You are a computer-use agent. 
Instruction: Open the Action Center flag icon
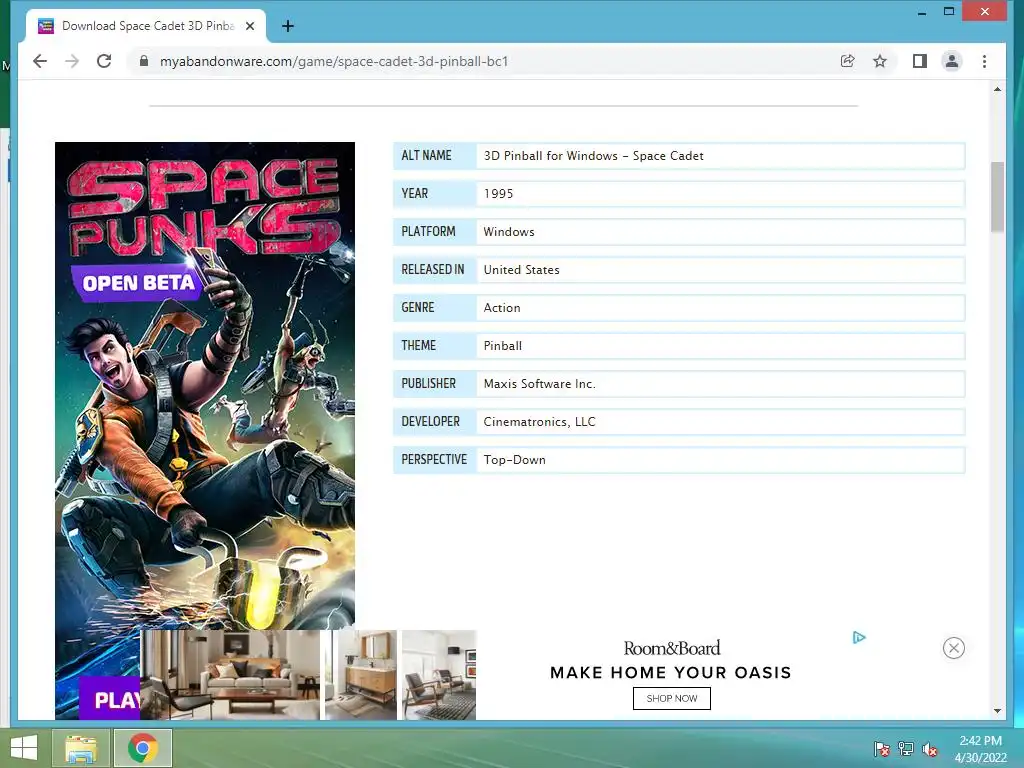[x=882, y=749]
